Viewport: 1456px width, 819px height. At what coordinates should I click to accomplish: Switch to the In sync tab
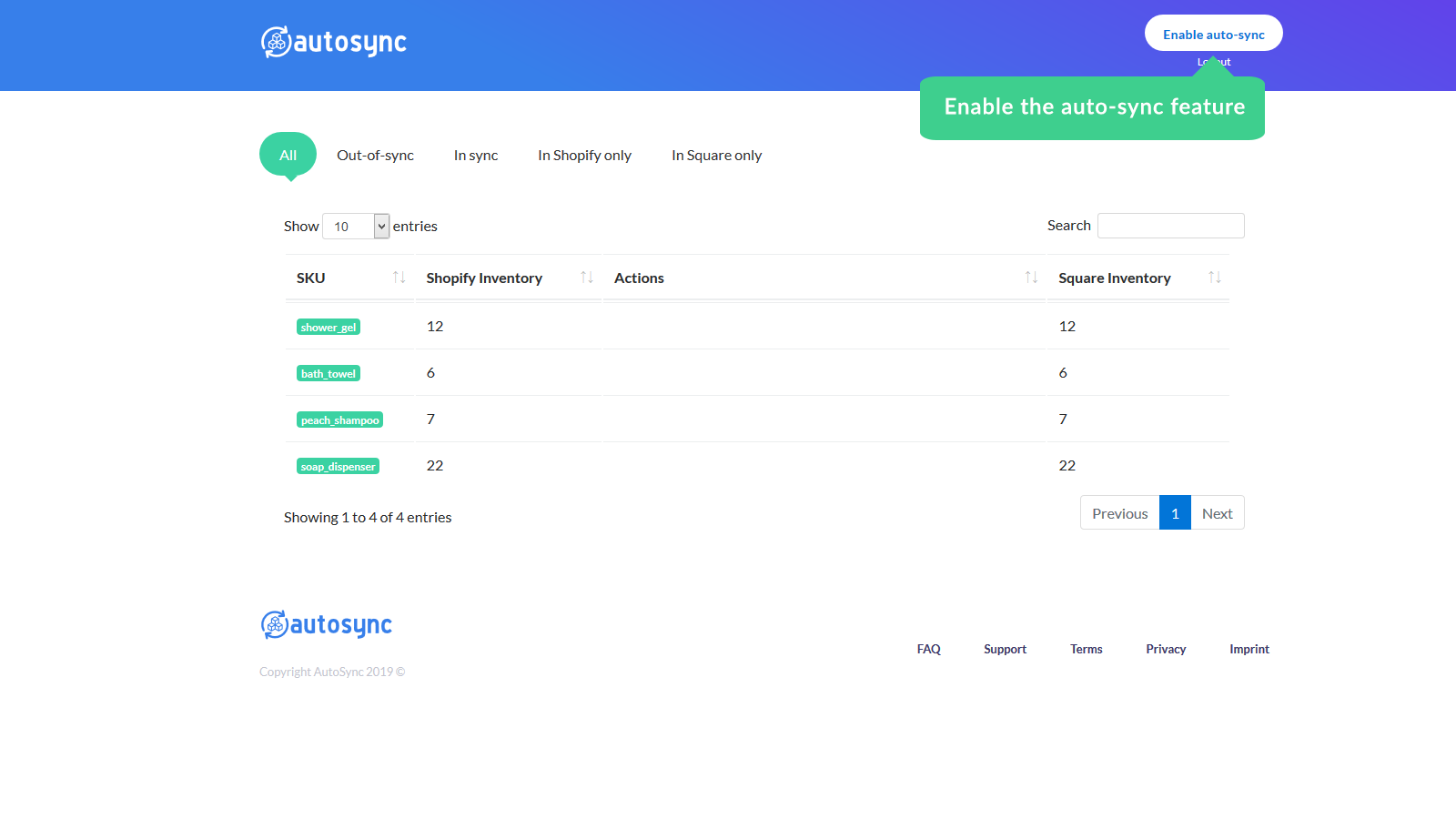click(x=475, y=155)
